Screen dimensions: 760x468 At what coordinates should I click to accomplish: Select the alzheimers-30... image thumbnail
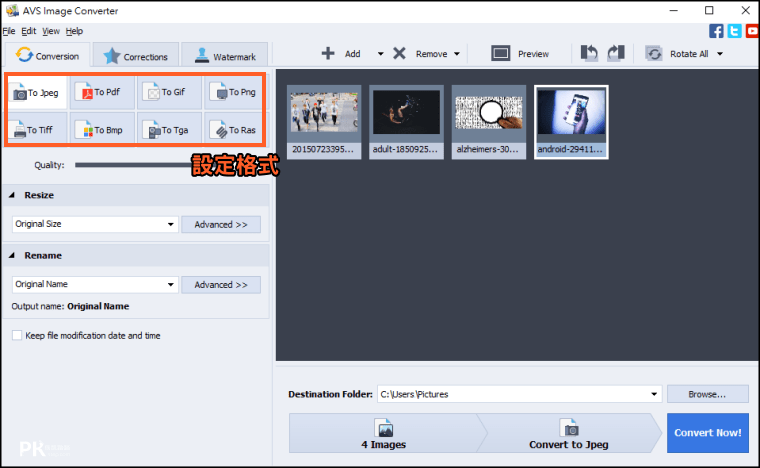click(x=489, y=122)
